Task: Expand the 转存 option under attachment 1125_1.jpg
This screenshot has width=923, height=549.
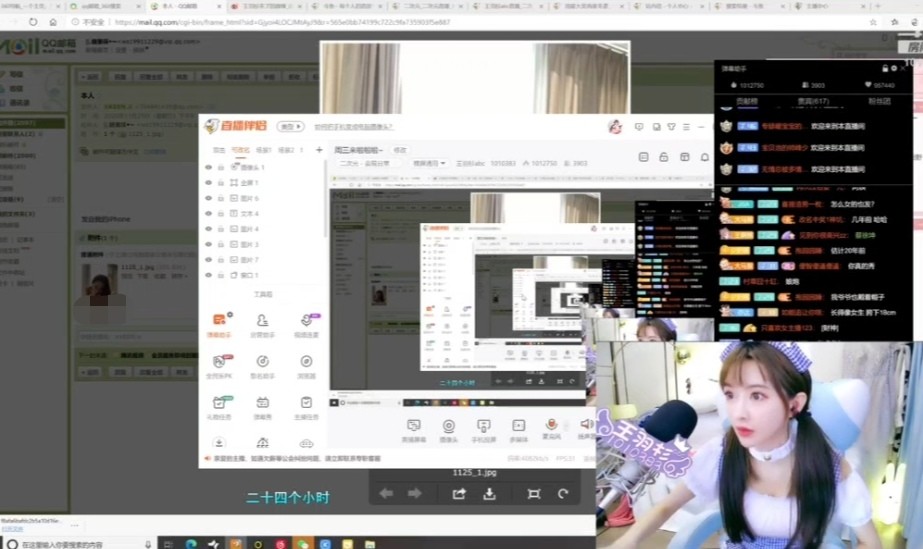Action: 179,275
